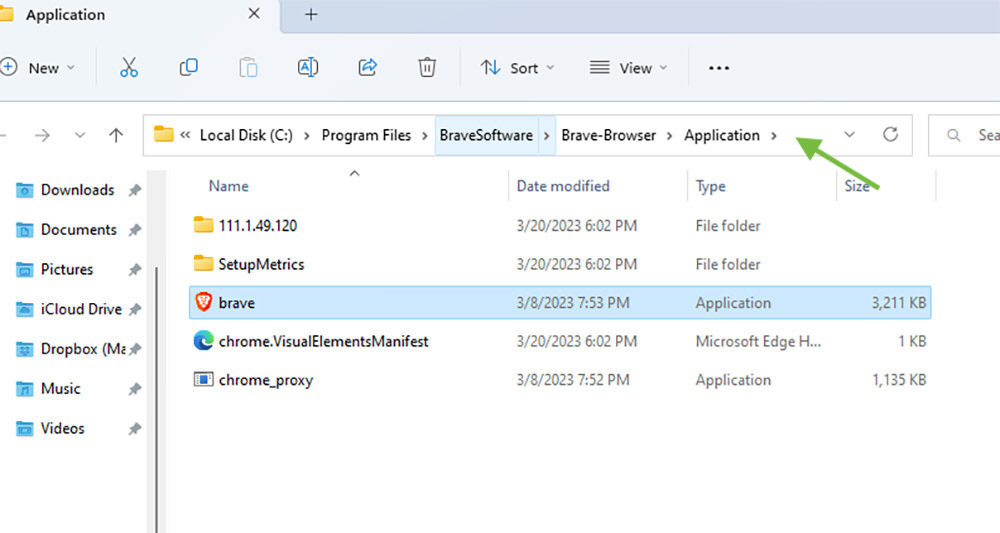Click the pin icon beside iCloud Drive

(x=135, y=309)
